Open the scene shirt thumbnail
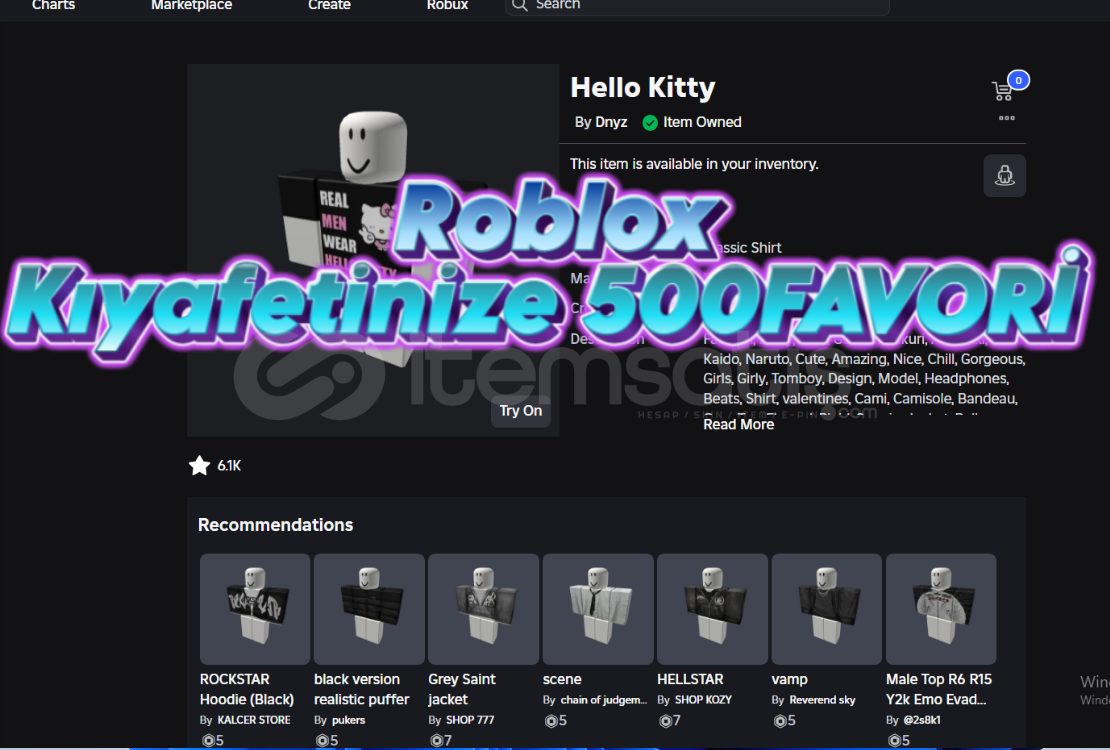 click(598, 609)
